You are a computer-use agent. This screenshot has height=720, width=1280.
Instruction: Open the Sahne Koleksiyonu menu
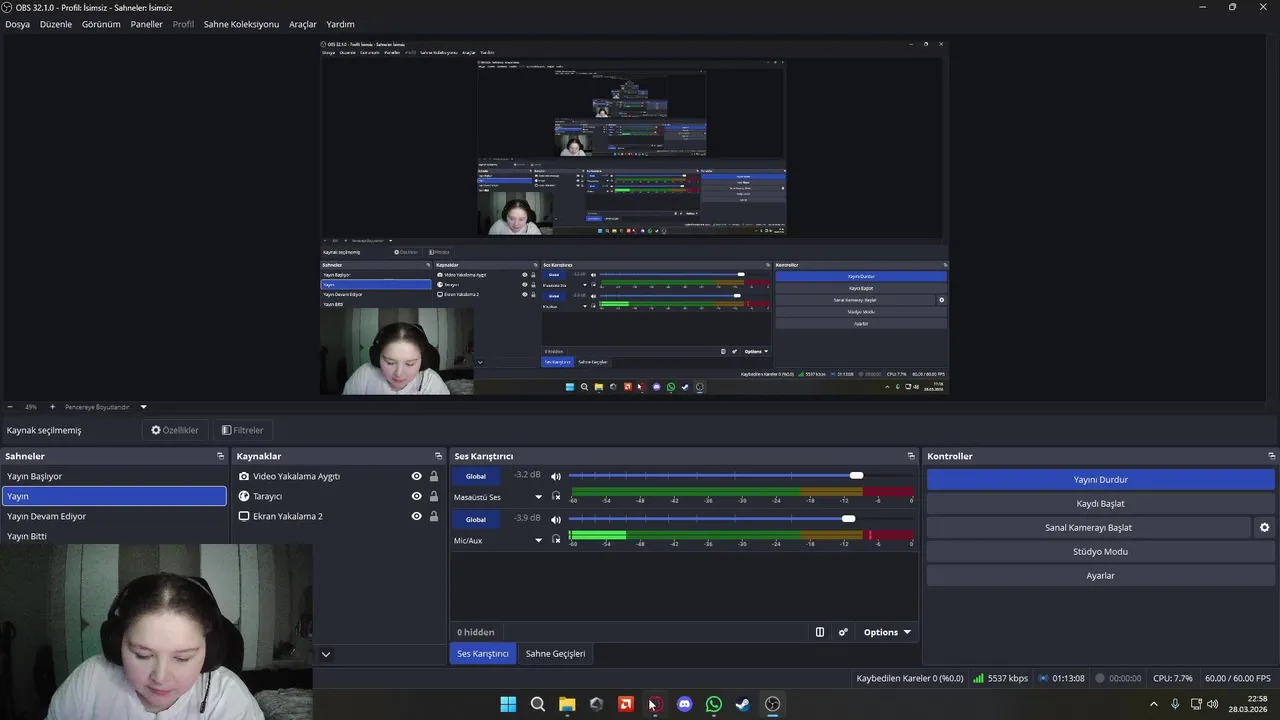click(x=241, y=24)
